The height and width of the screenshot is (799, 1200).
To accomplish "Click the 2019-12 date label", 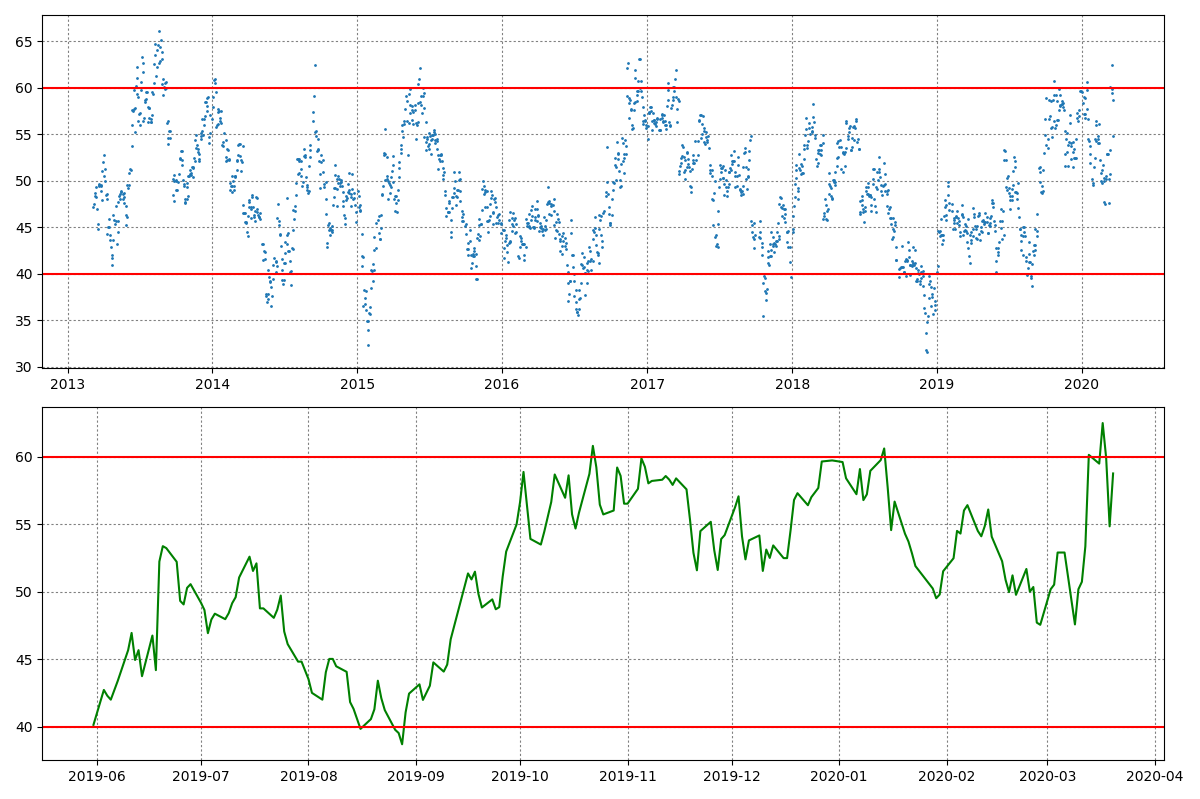I will [732, 776].
